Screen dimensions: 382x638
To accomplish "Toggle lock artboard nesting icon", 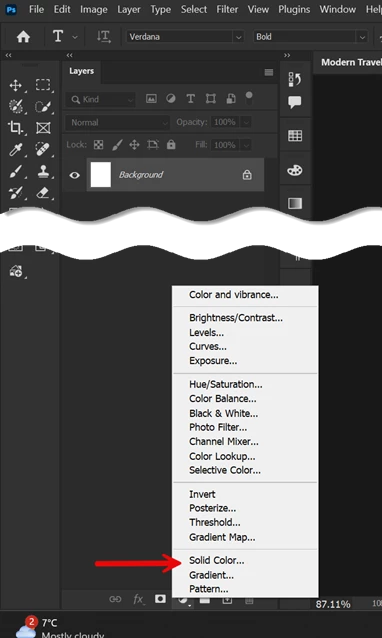I will (153, 144).
